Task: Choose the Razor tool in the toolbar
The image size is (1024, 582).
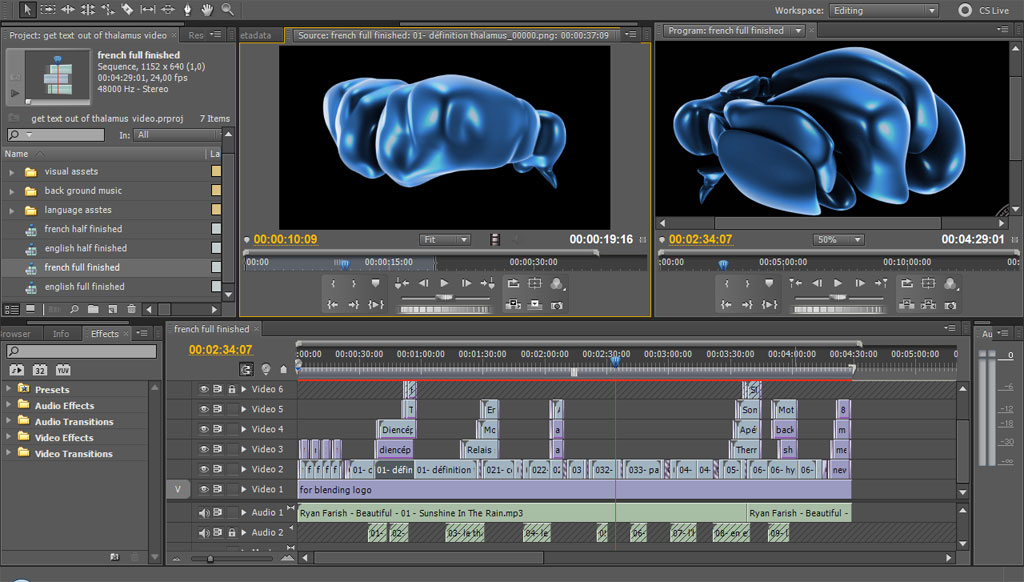Action: [x=127, y=9]
